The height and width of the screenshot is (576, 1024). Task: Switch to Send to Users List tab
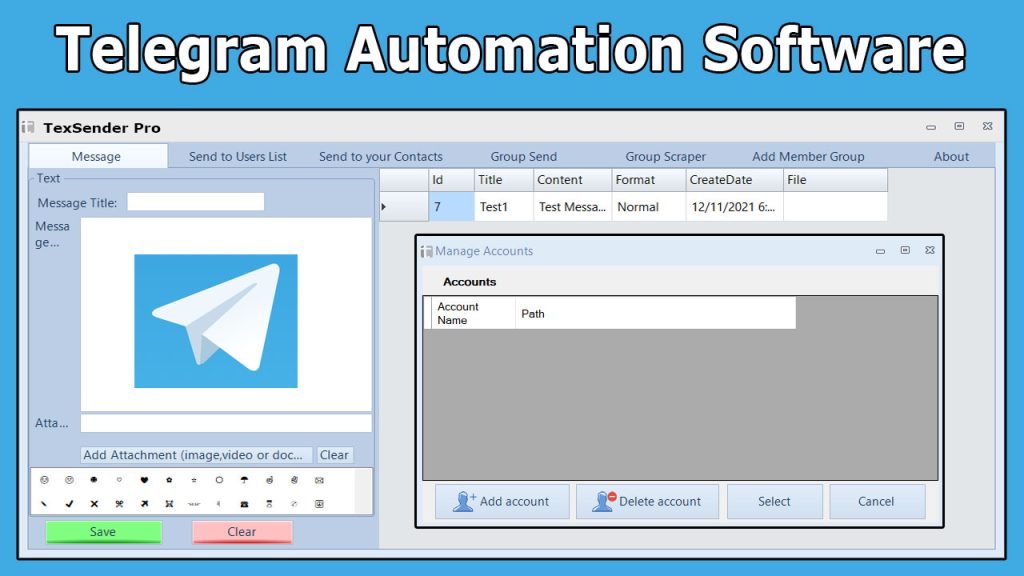(x=238, y=157)
